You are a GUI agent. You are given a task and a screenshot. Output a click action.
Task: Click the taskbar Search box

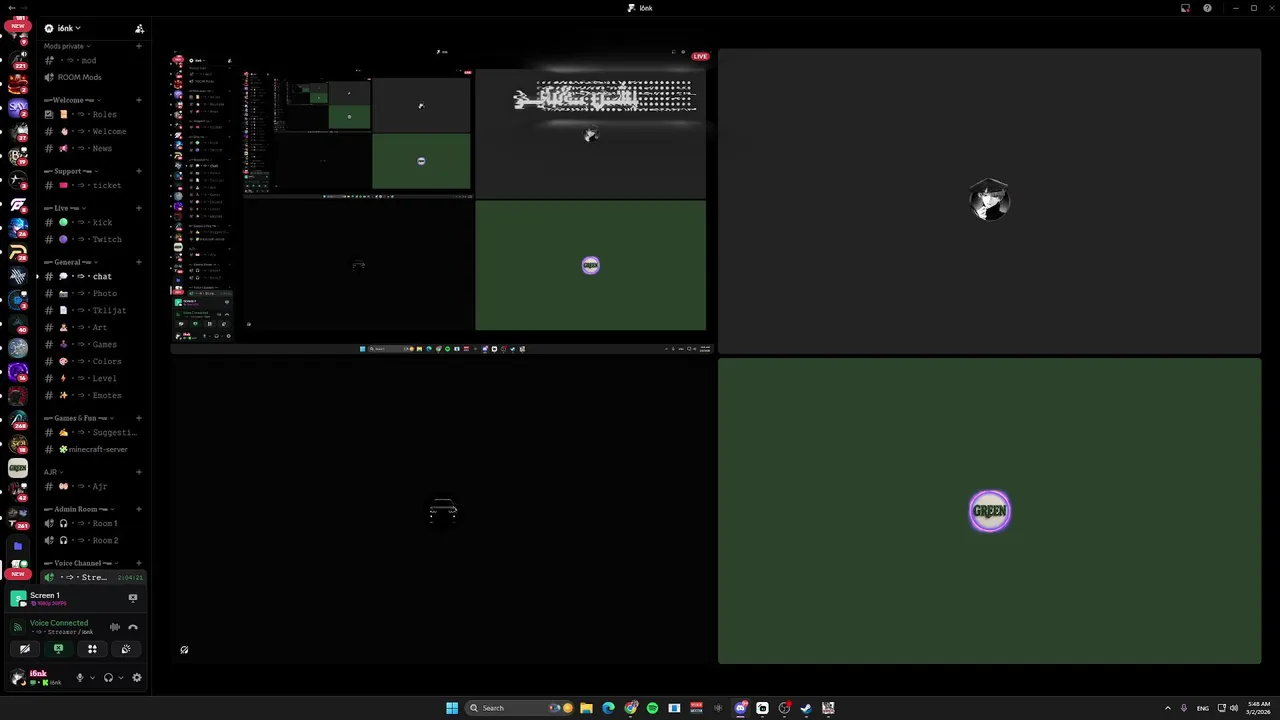pyautogui.click(x=520, y=708)
